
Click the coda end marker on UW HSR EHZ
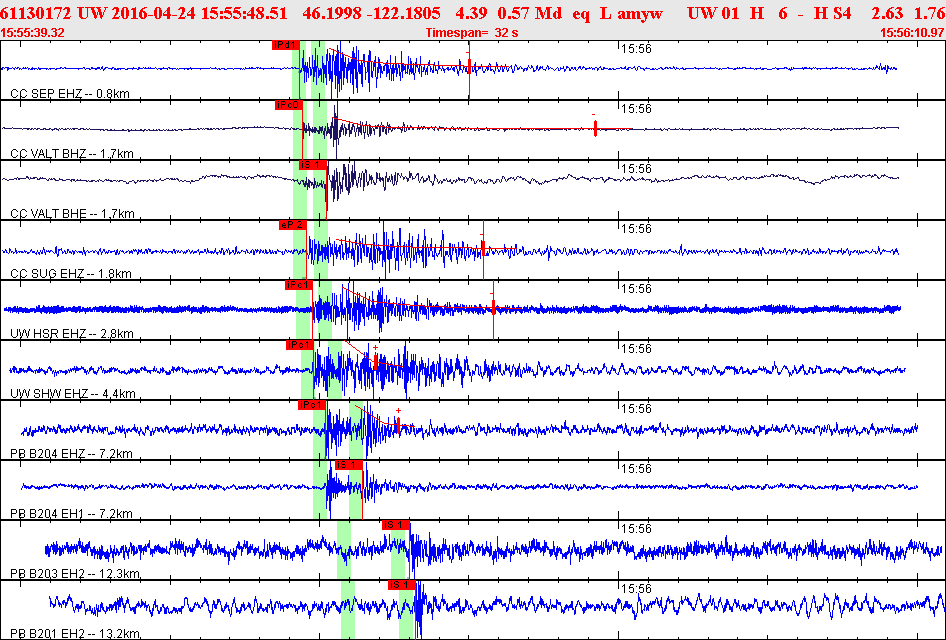(493, 306)
